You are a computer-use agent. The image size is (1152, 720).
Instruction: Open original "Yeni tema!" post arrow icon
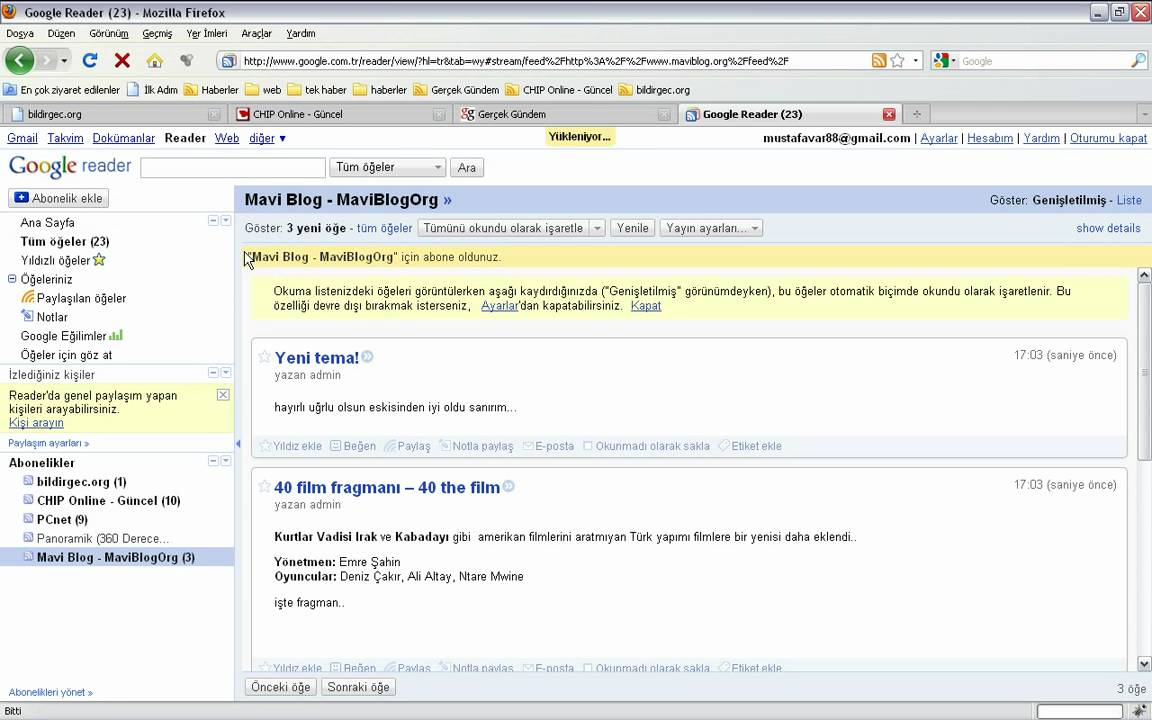click(x=367, y=357)
